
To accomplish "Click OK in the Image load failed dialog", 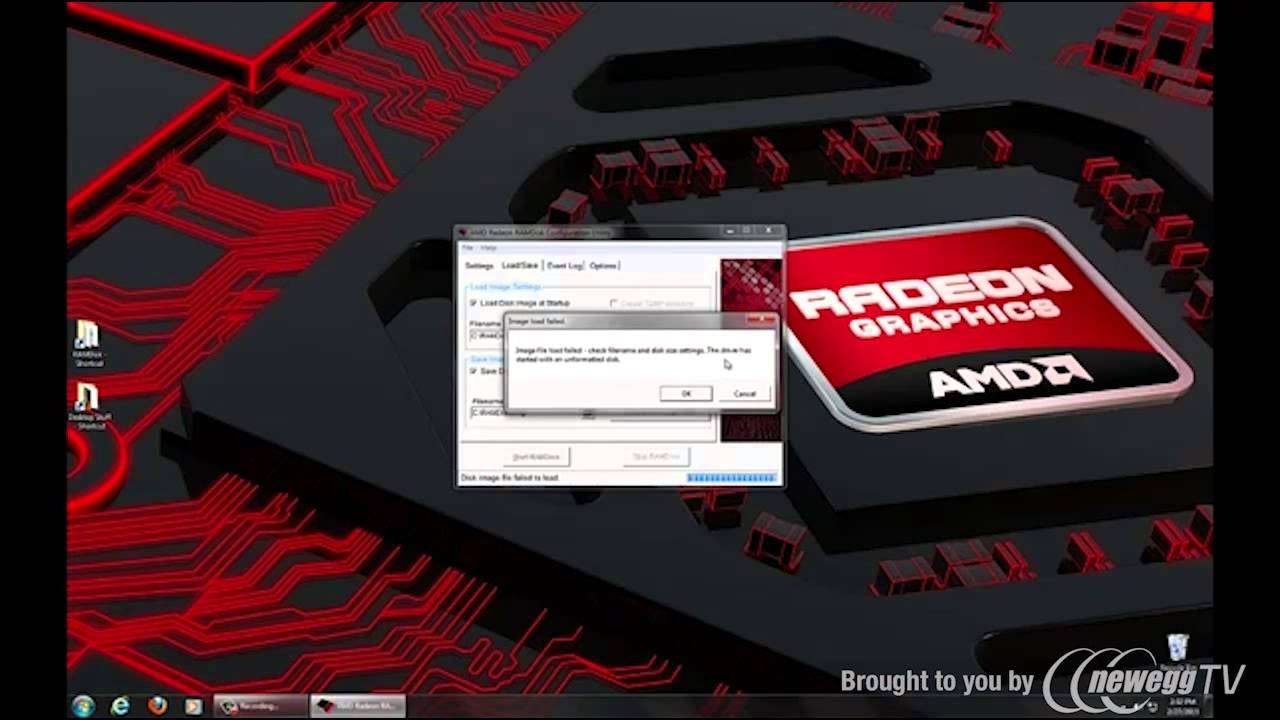I will (x=686, y=394).
